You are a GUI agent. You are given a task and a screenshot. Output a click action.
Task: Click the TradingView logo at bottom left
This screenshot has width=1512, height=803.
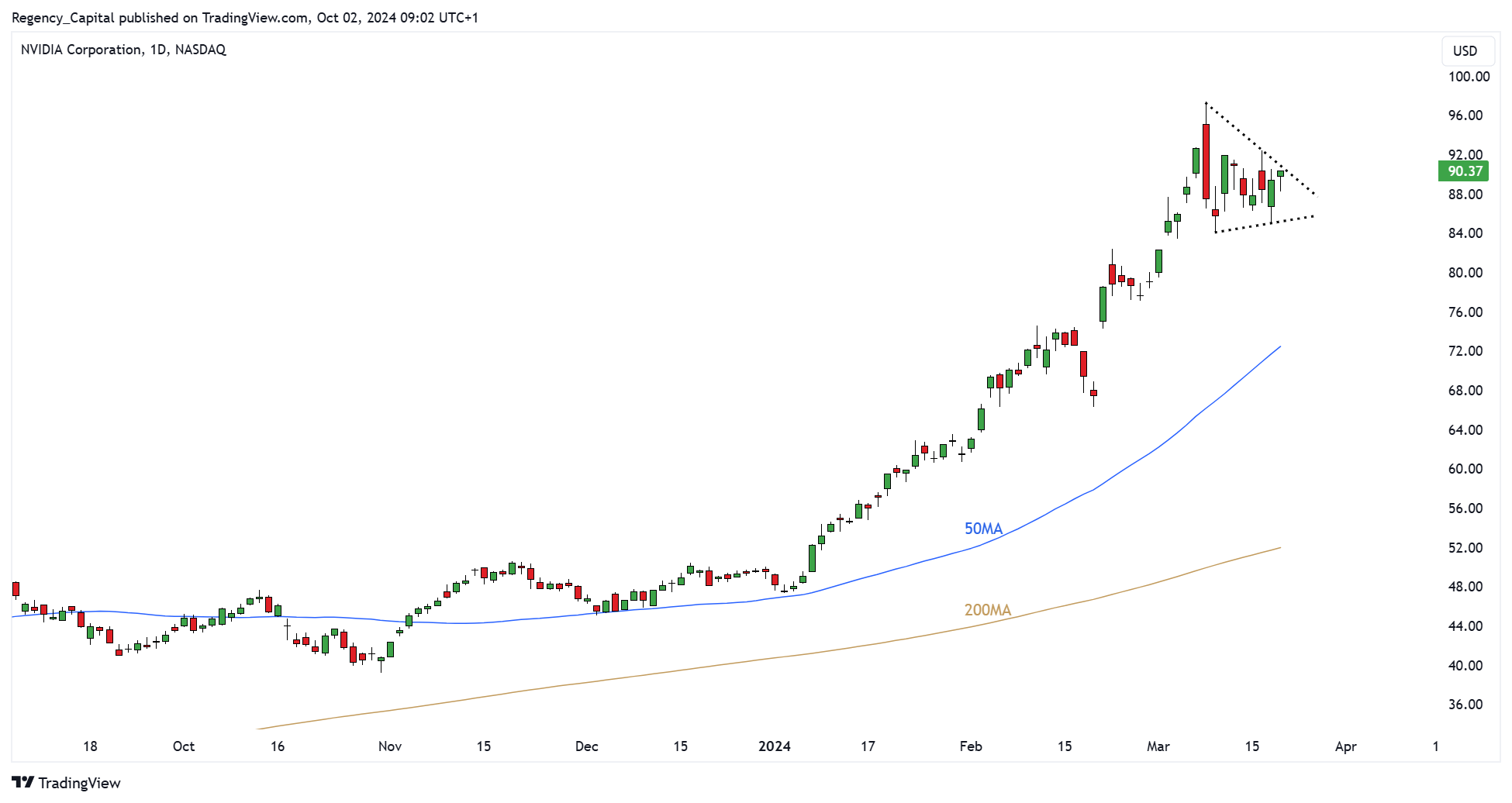pos(66,783)
